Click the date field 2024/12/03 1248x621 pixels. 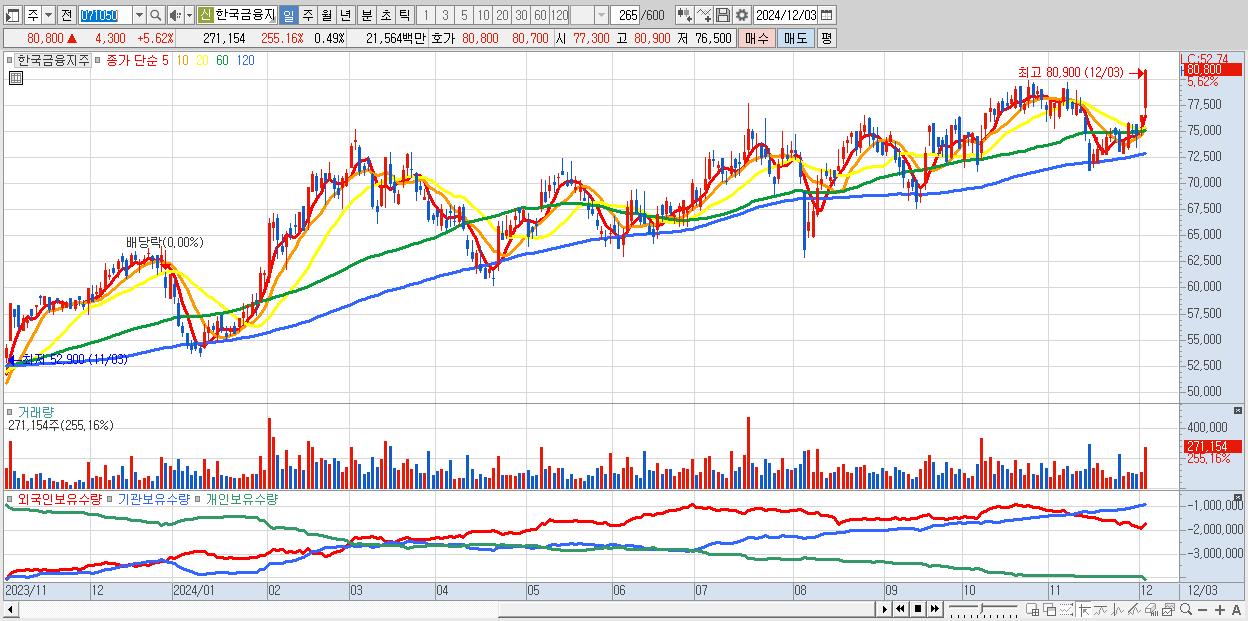coord(786,15)
